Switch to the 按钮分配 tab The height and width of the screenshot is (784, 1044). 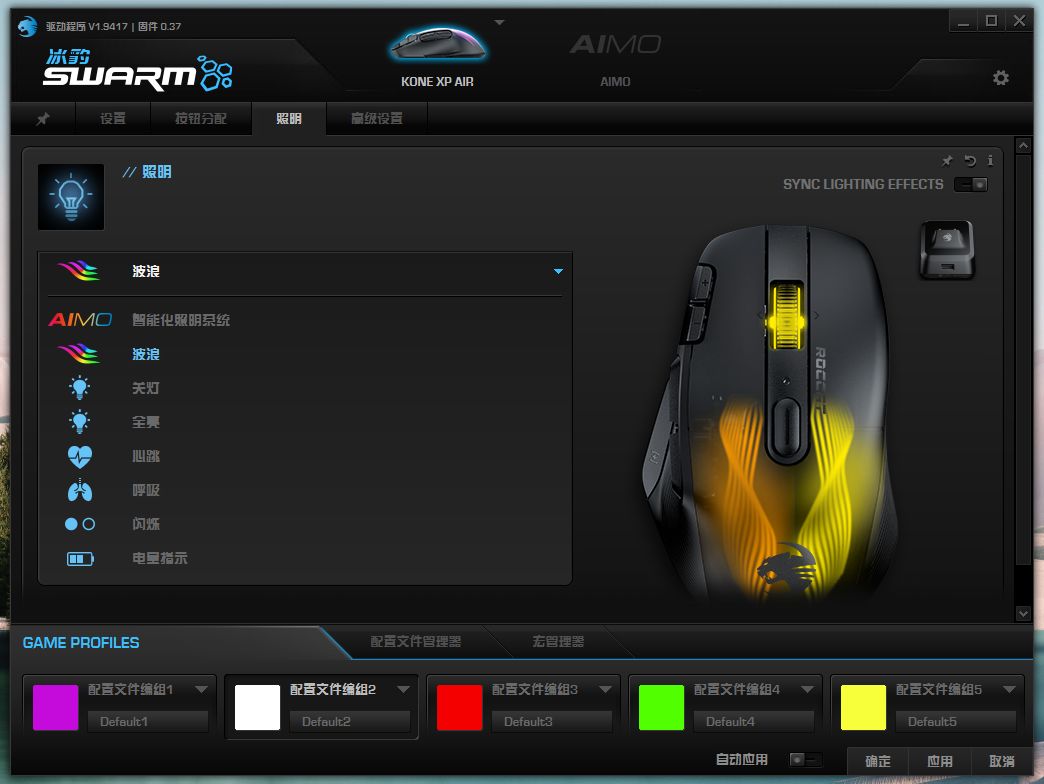[x=200, y=118]
